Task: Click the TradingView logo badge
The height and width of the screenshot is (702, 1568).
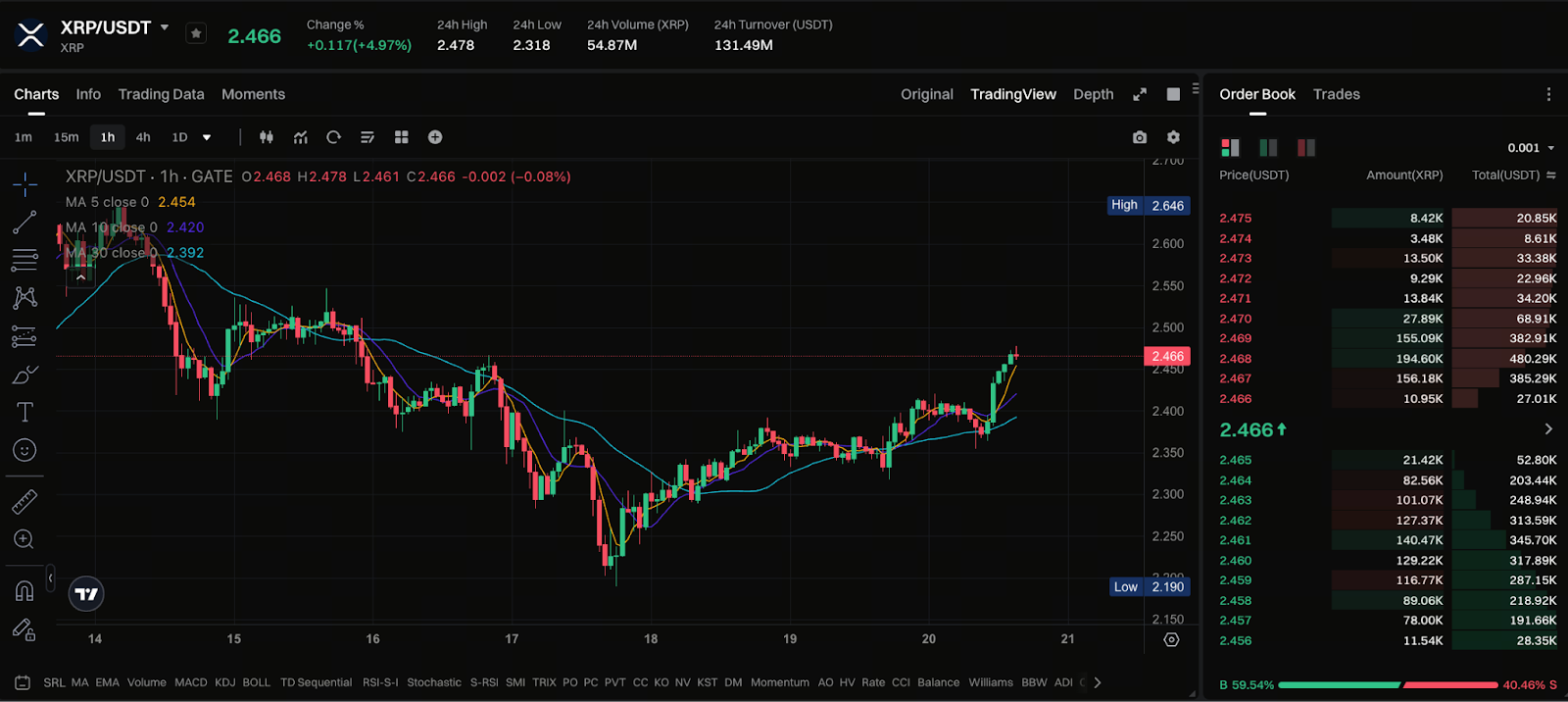Action: [x=86, y=593]
